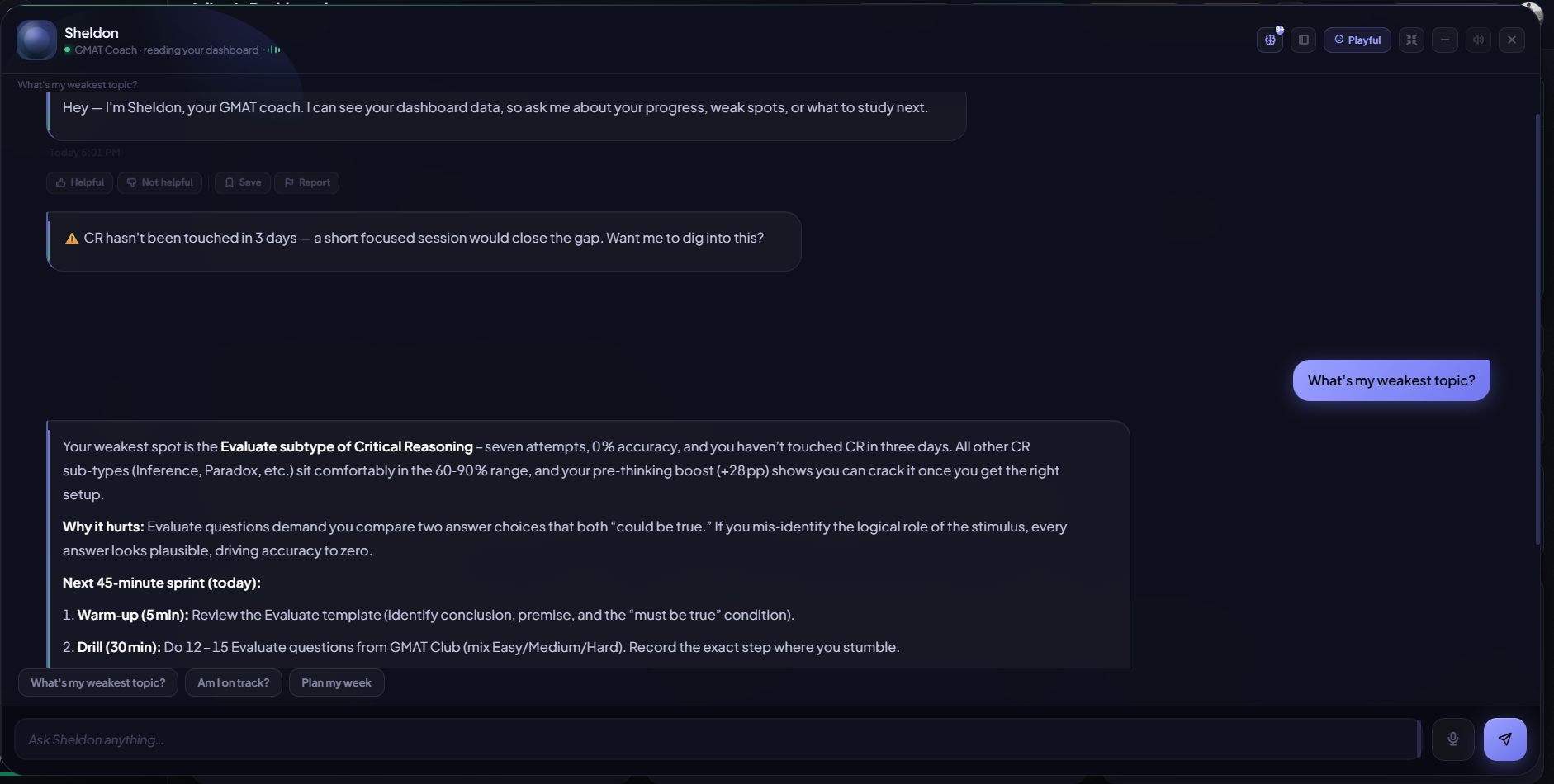Close the Sheldon chat window
1554x784 pixels.
point(1512,40)
